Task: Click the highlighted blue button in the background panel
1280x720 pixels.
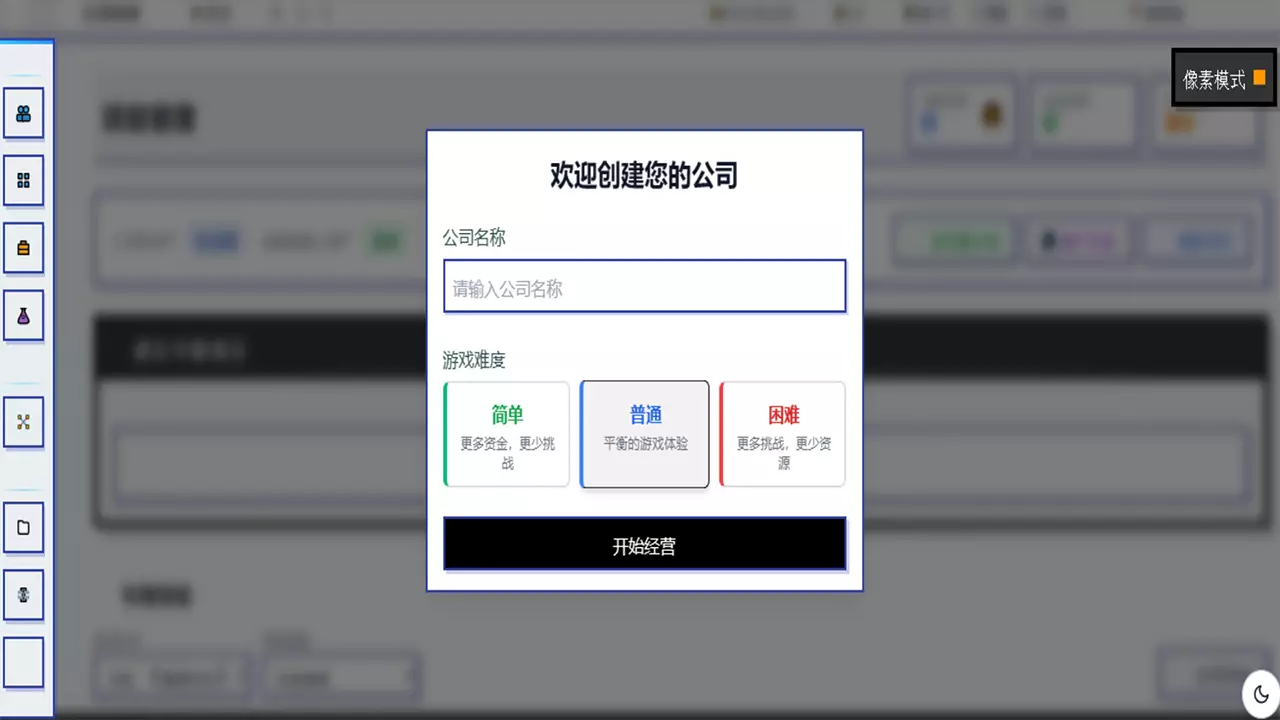Action: click(x=216, y=240)
